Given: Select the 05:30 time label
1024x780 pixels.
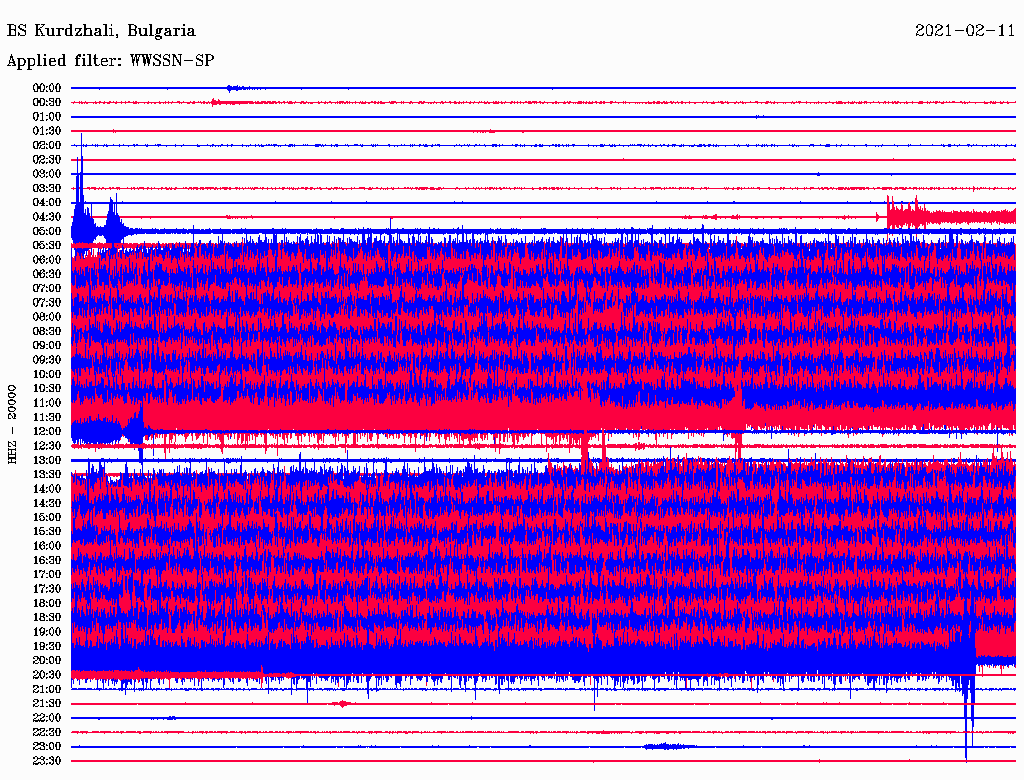Looking at the screenshot, I should [47, 245].
